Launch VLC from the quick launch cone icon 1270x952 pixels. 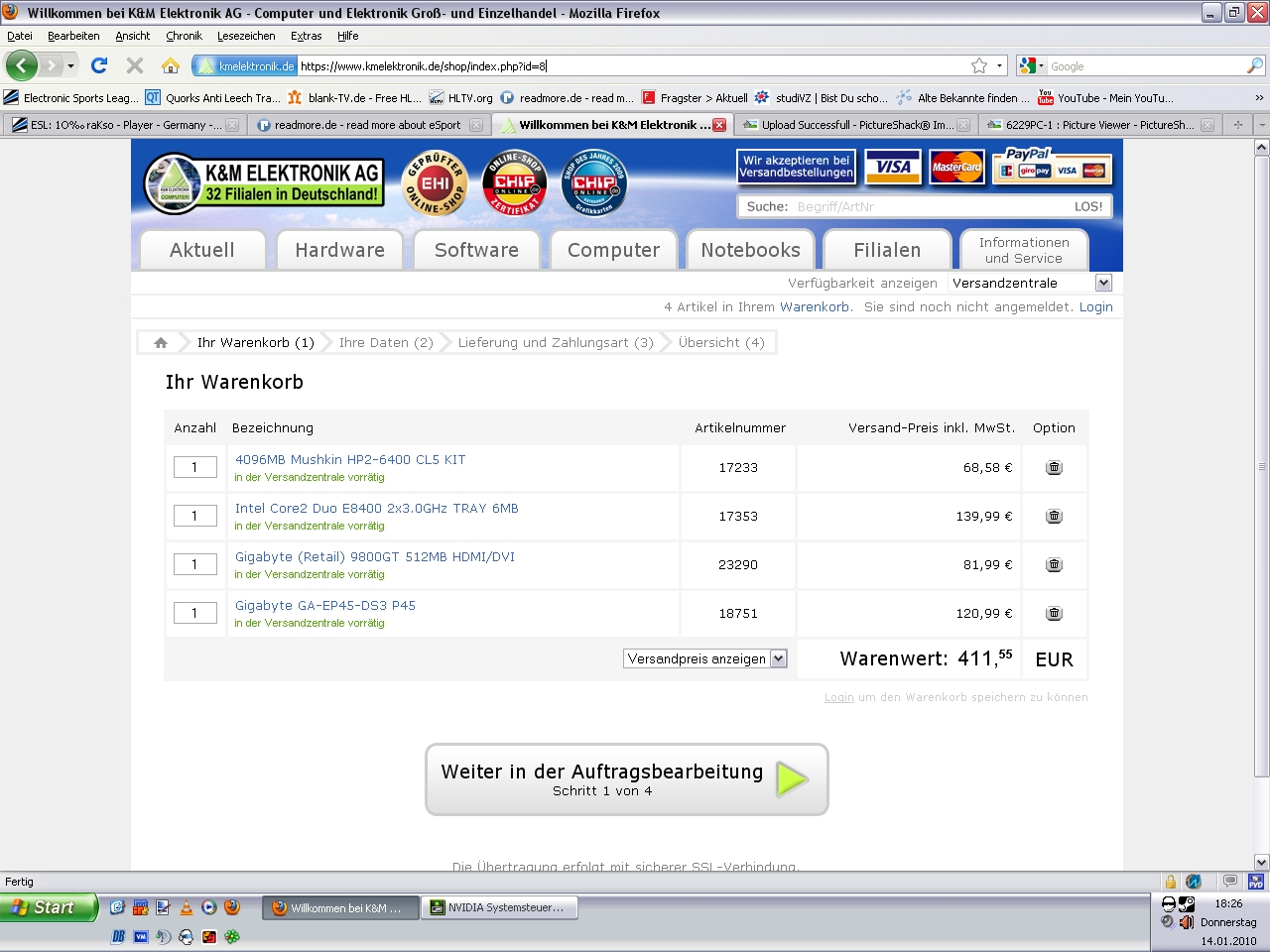pos(186,907)
